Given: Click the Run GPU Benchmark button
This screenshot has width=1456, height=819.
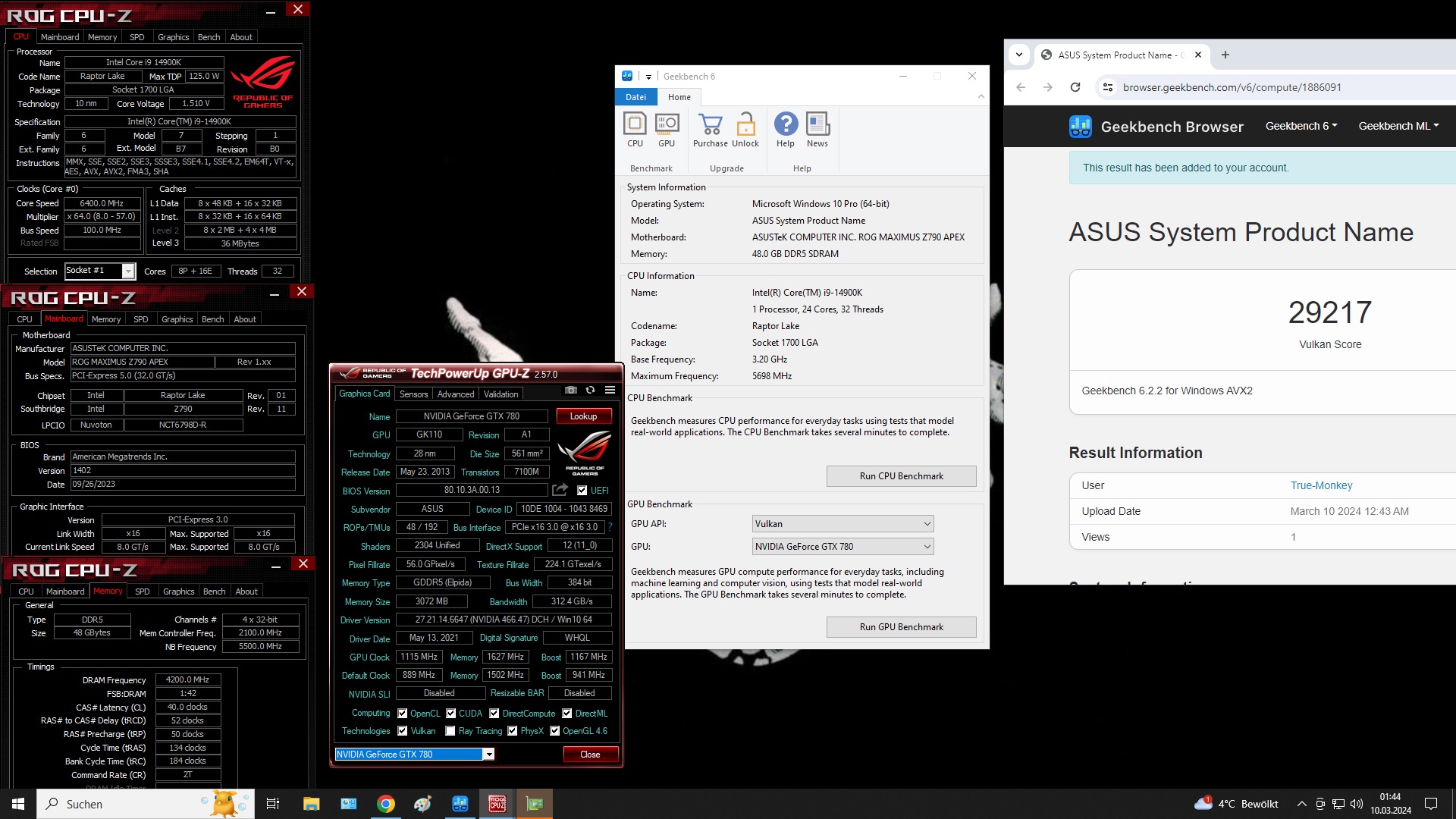Looking at the screenshot, I should pyautogui.click(x=901, y=627).
